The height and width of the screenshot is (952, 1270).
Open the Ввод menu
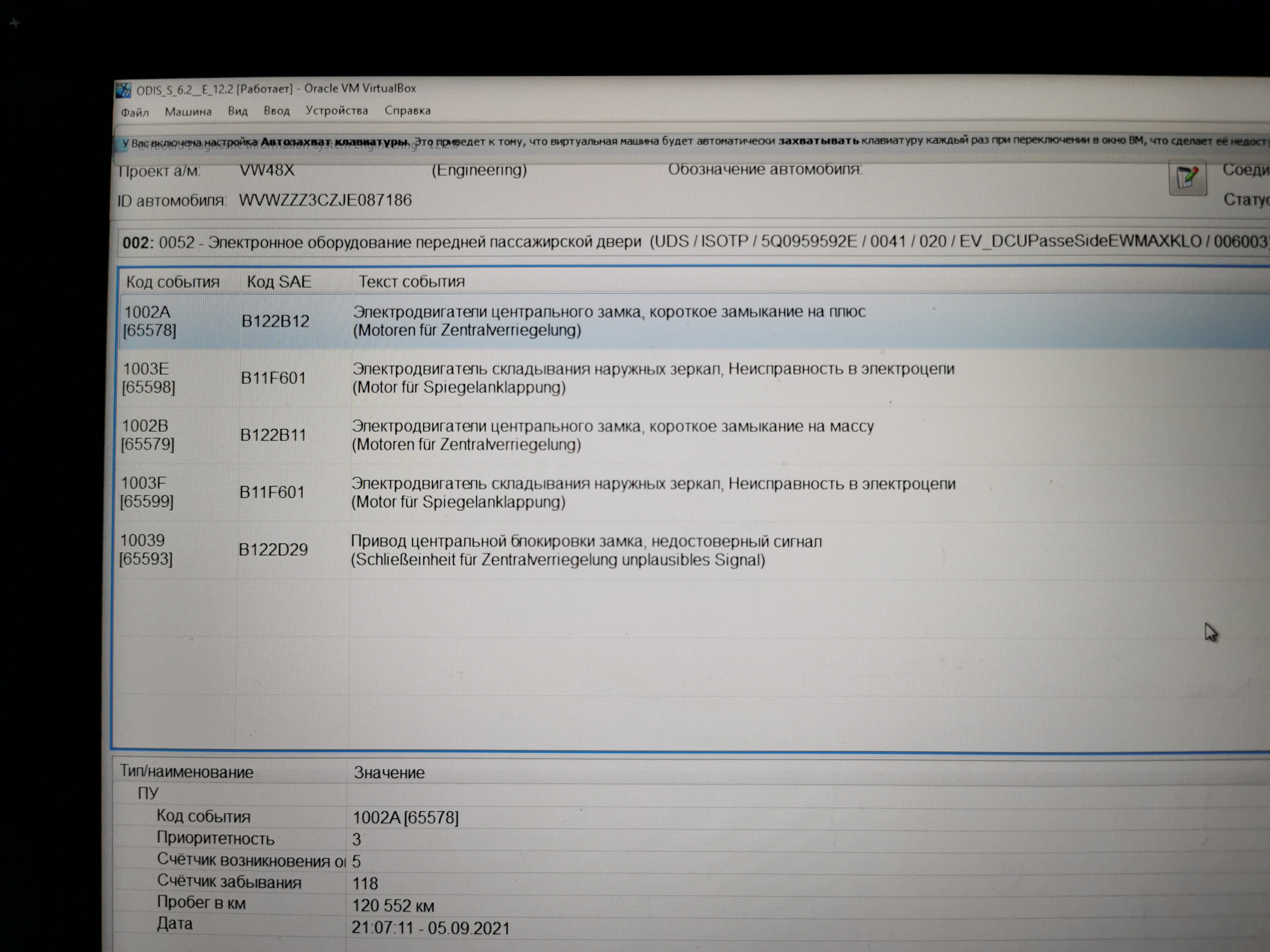click(276, 111)
